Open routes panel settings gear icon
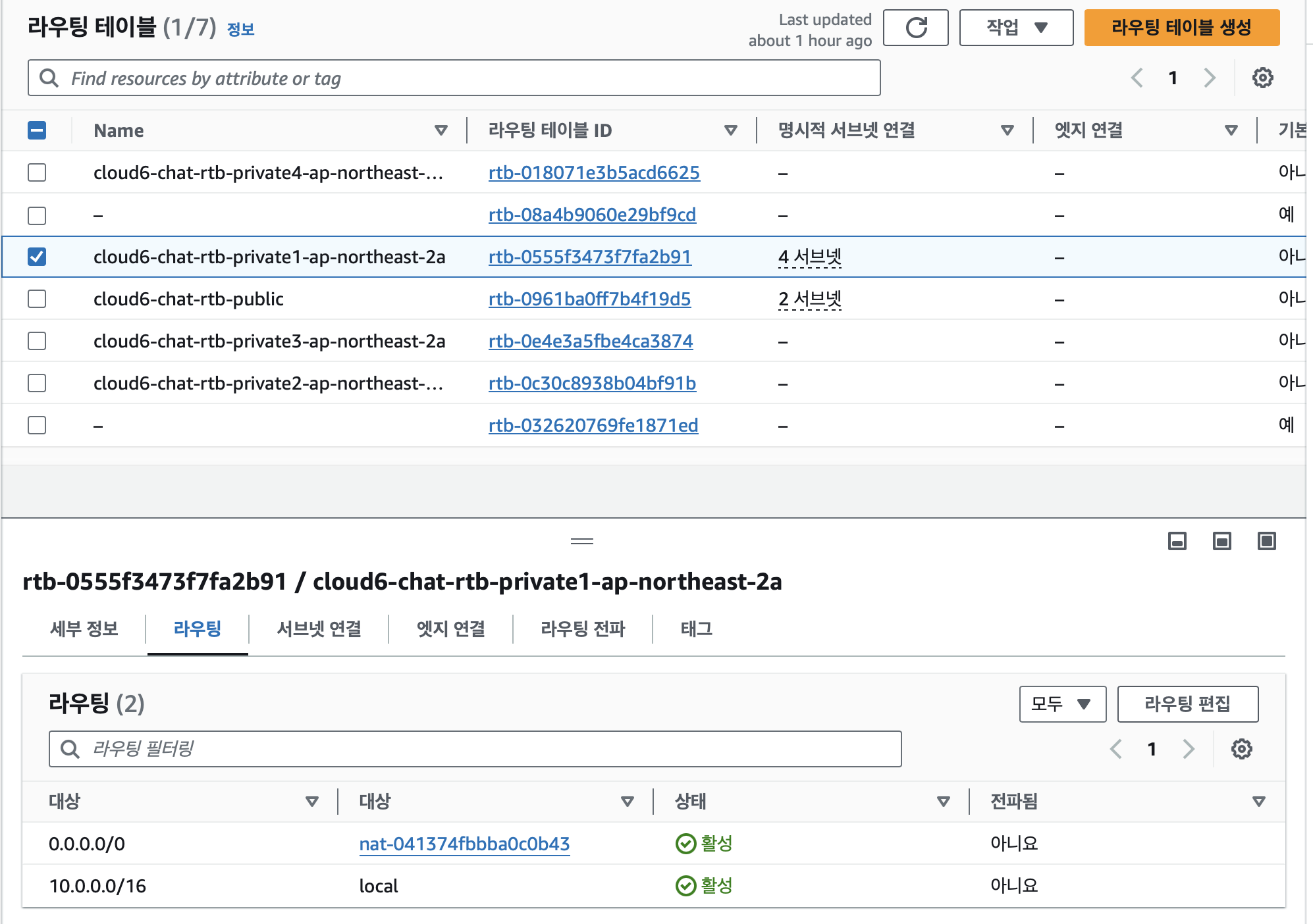The image size is (1313, 924). click(x=1241, y=749)
